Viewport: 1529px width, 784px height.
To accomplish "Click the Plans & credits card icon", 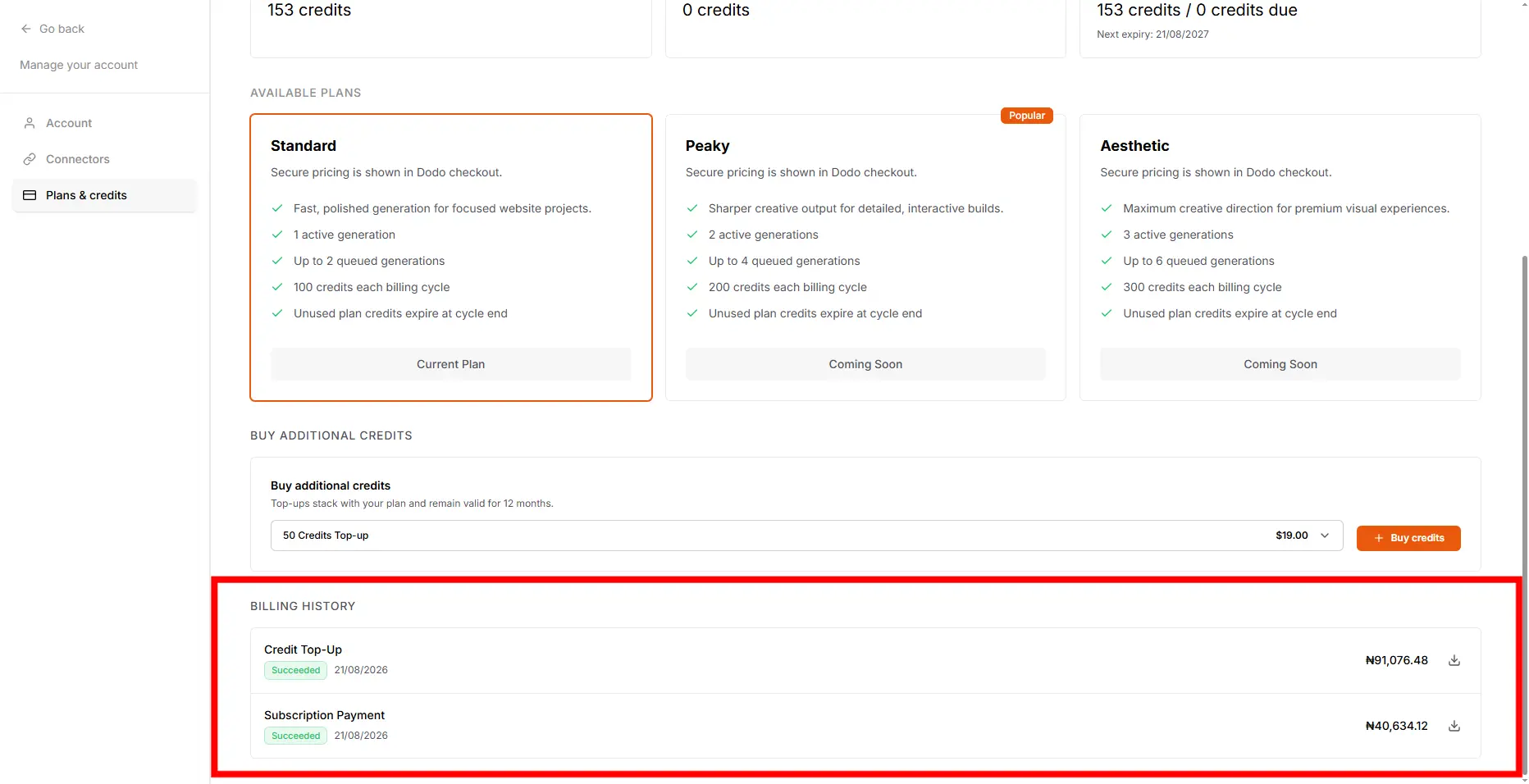I will click(30, 195).
